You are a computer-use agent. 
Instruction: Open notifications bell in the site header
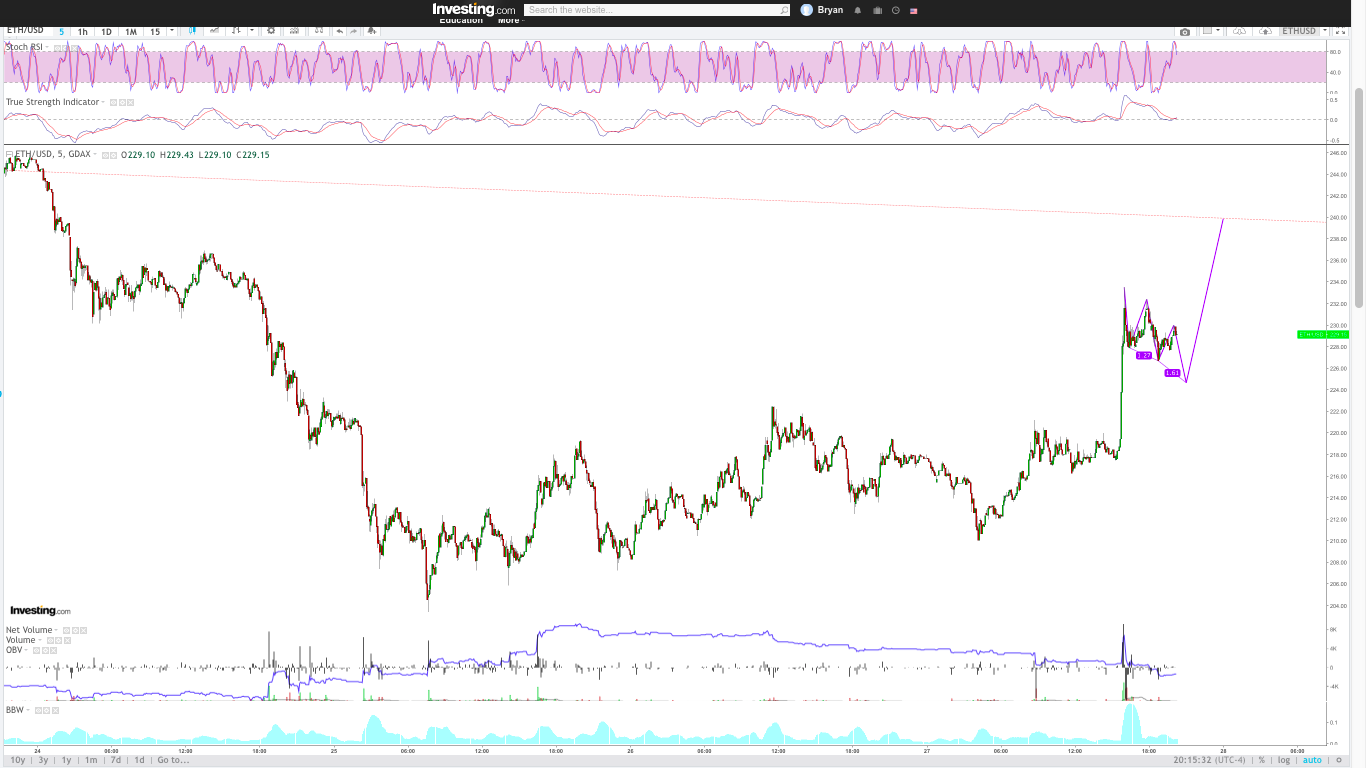click(857, 10)
